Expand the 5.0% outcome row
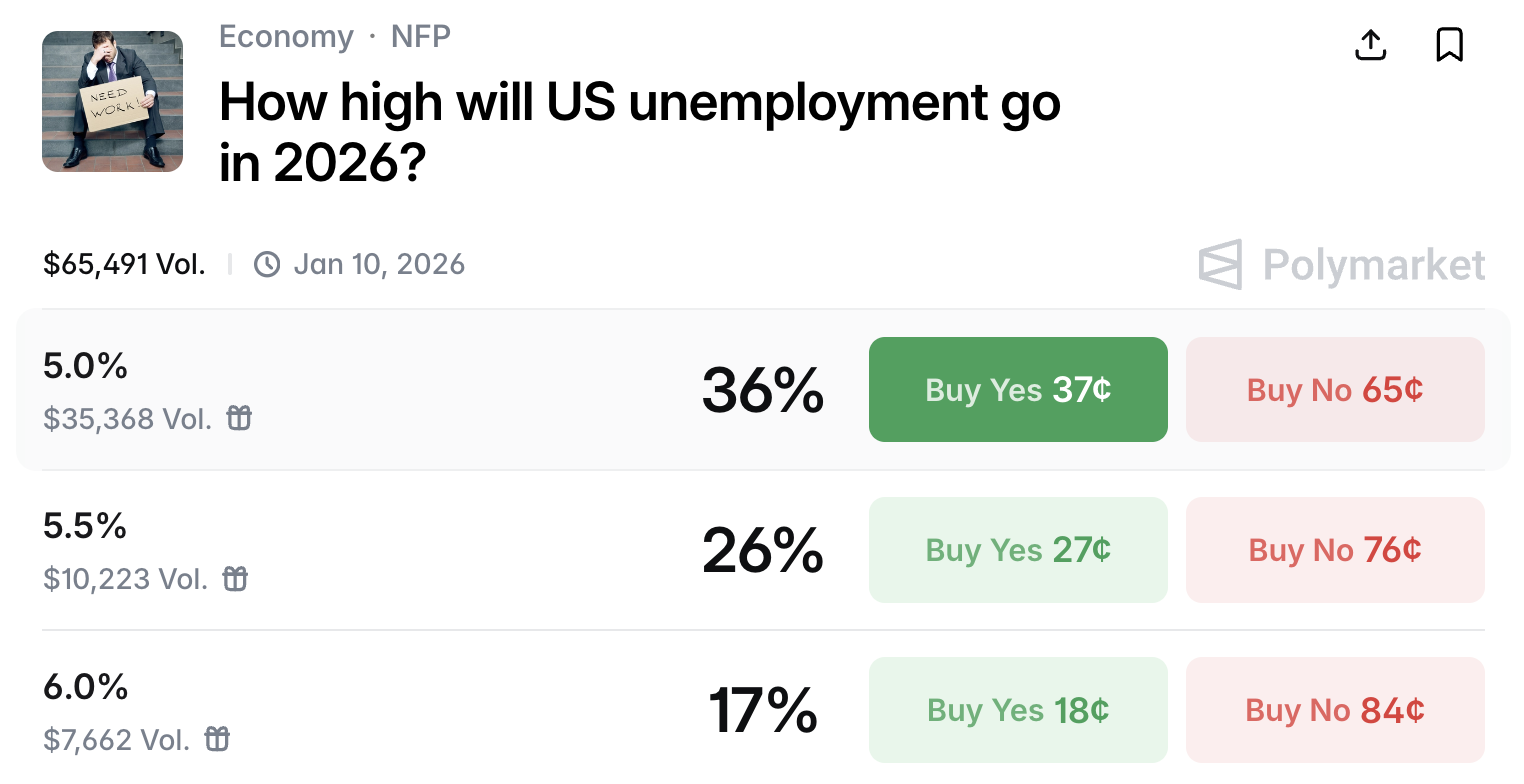The image size is (1524, 784). click(400, 390)
